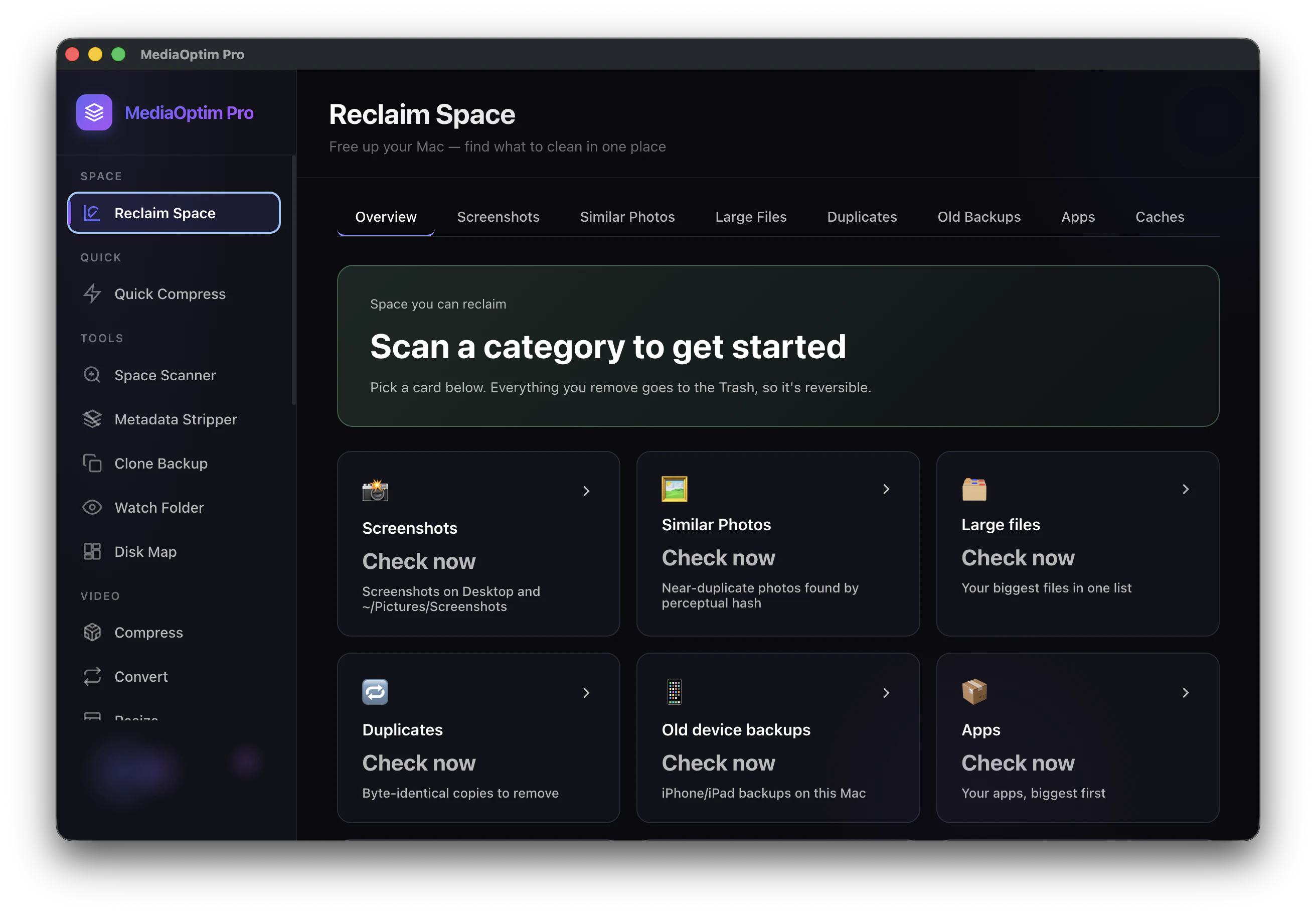Click the folder icon on Large files card
Viewport: 1316px width, 915px height.
974,489
